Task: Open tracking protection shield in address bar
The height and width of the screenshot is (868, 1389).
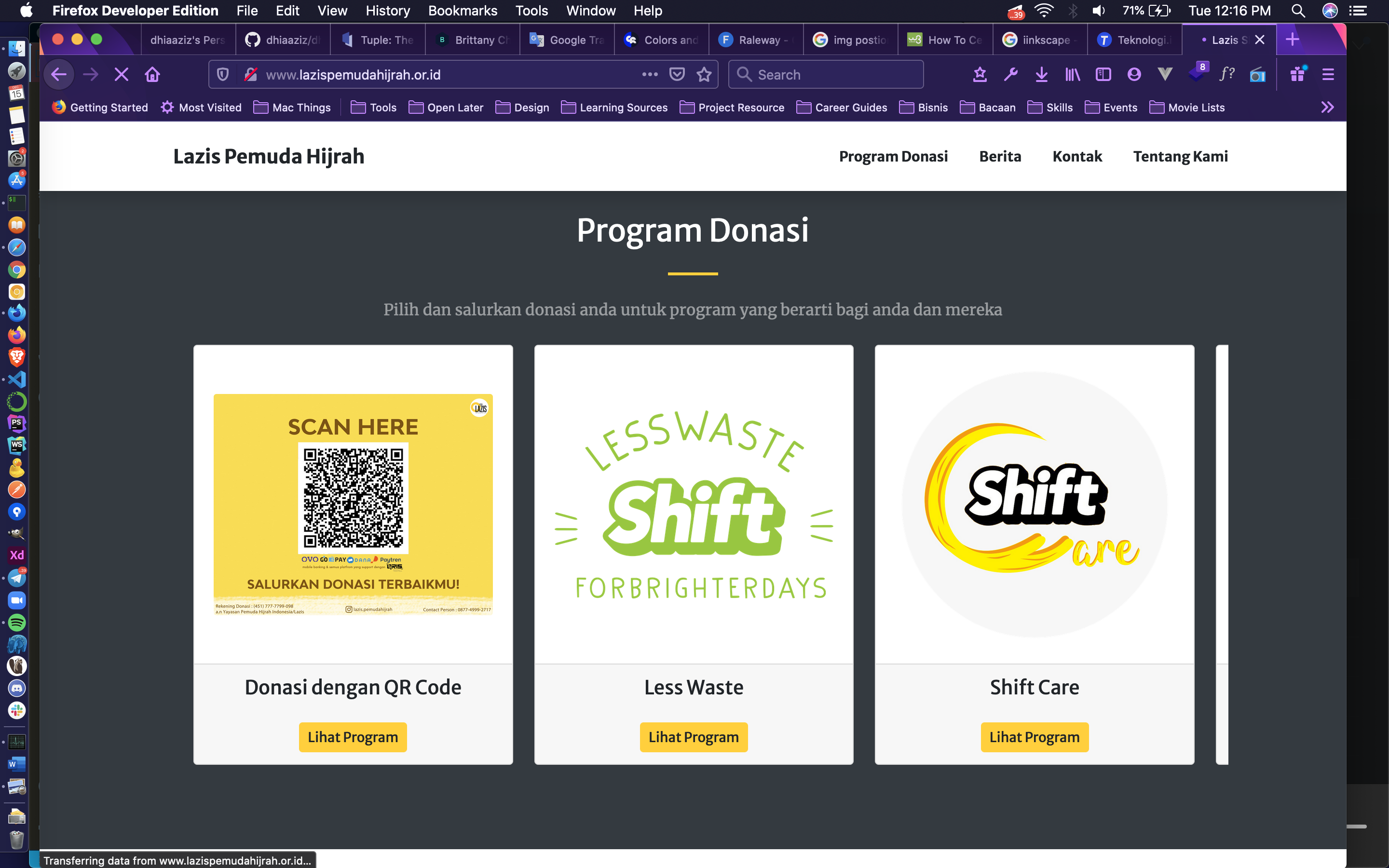Action: [x=223, y=75]
